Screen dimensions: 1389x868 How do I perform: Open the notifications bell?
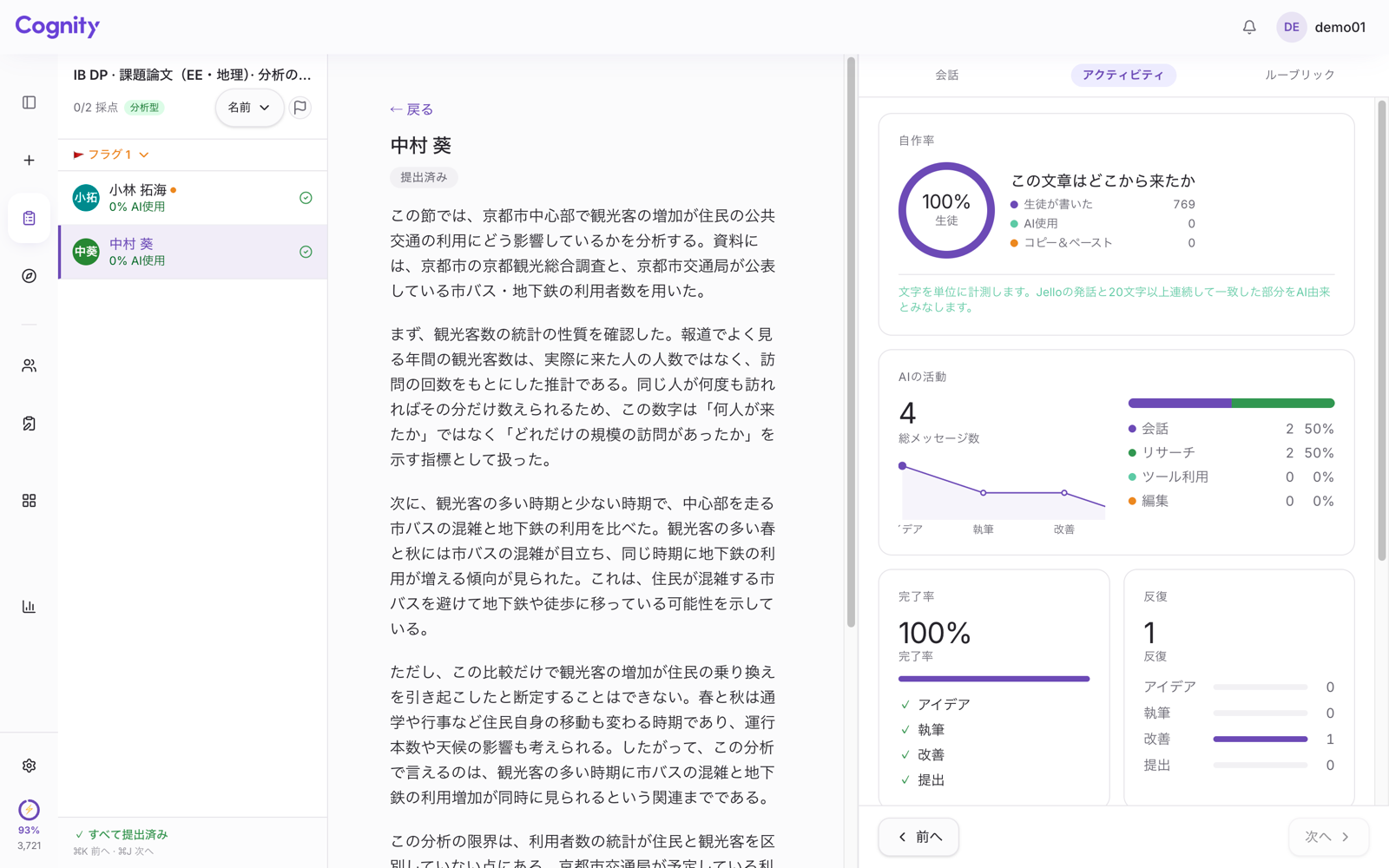[1249, 27]
